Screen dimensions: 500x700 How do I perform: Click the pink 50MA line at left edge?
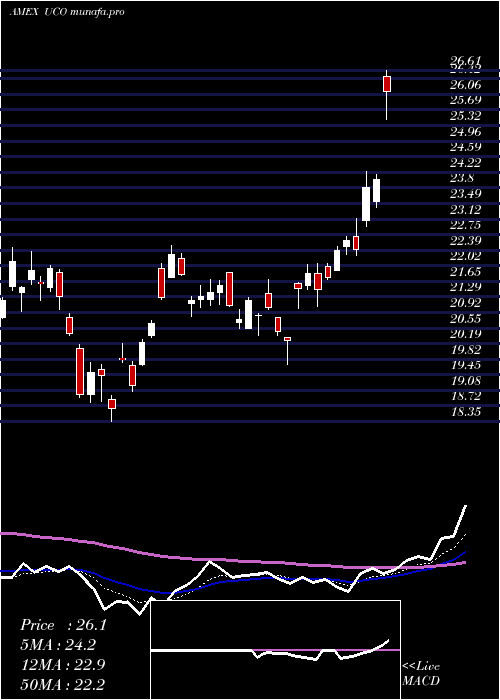pyautogui.click(x=7, y=533)
